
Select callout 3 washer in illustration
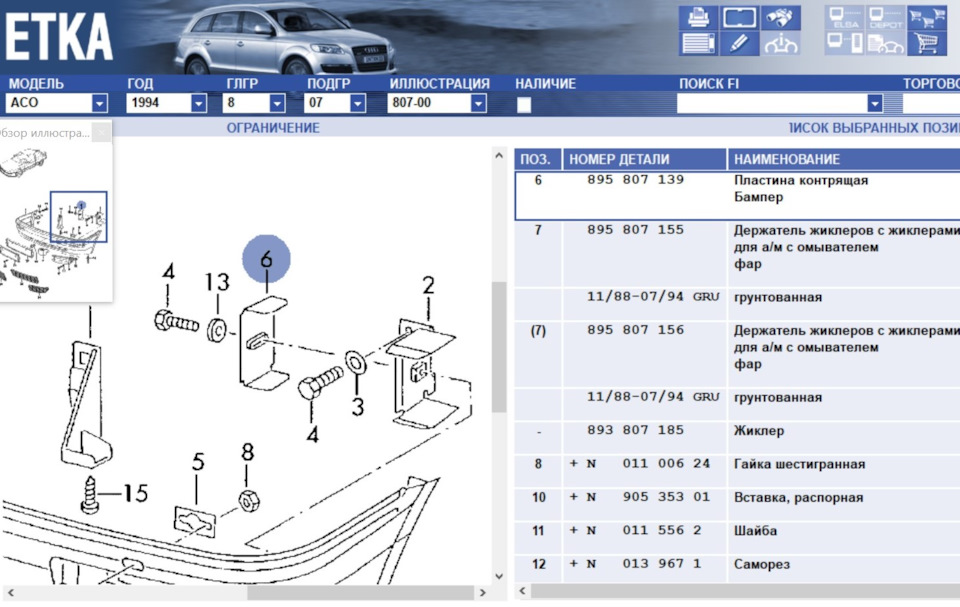(358, 407)
